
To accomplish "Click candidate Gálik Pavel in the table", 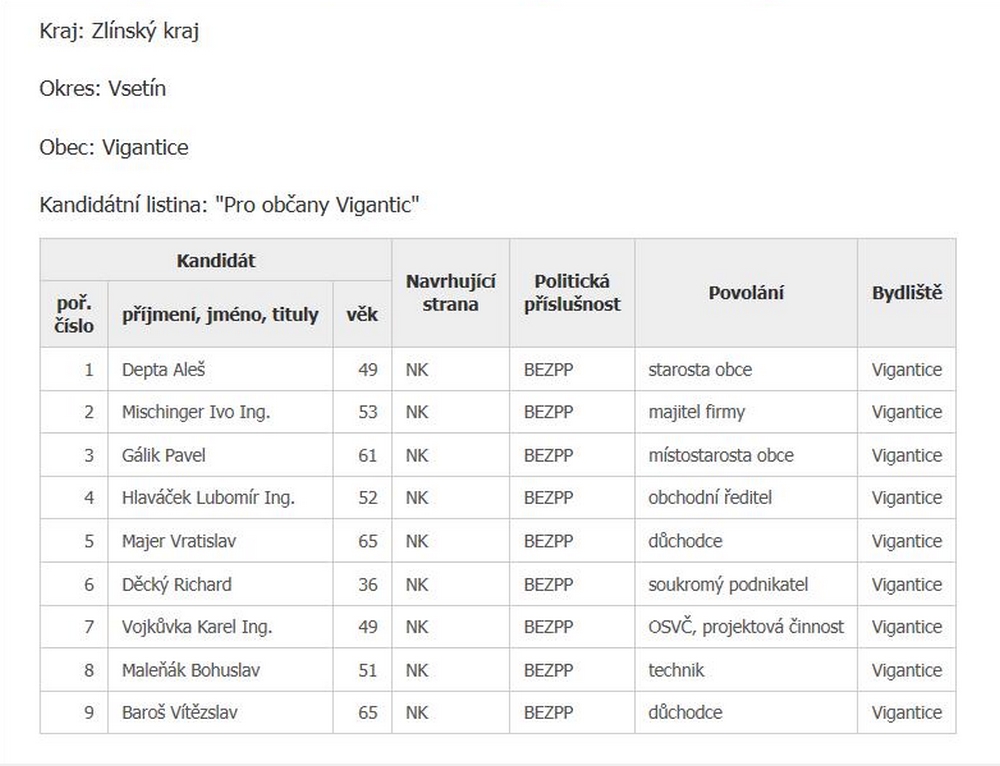I will pyautogui.click(x=164, y=455).
